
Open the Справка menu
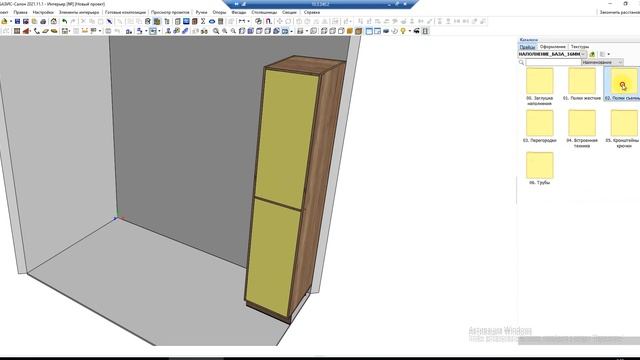[312, 12]
